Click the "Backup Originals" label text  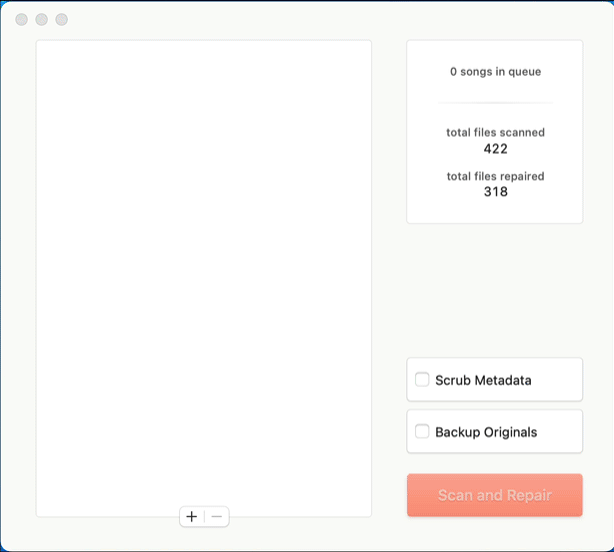coord(486,432)
